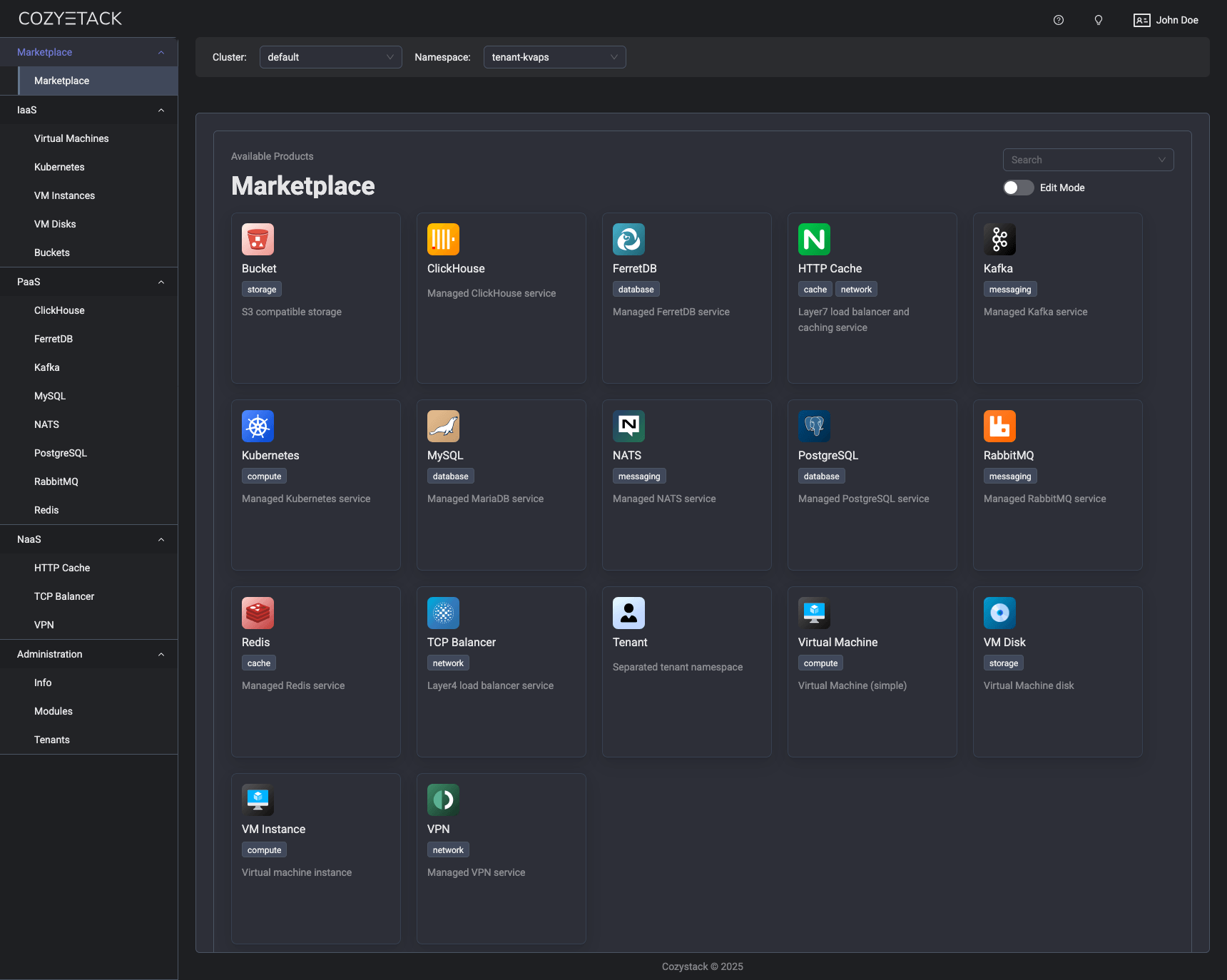Toggle the John Doe profile badge
This screenshot has height=980, width=1227.
click(x=1166, y=20)
